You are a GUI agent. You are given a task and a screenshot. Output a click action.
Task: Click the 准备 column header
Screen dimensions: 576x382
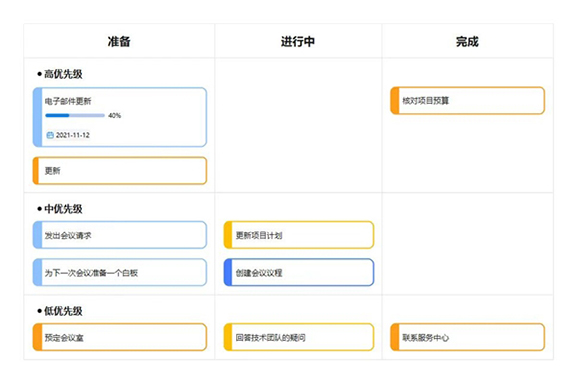119,42
